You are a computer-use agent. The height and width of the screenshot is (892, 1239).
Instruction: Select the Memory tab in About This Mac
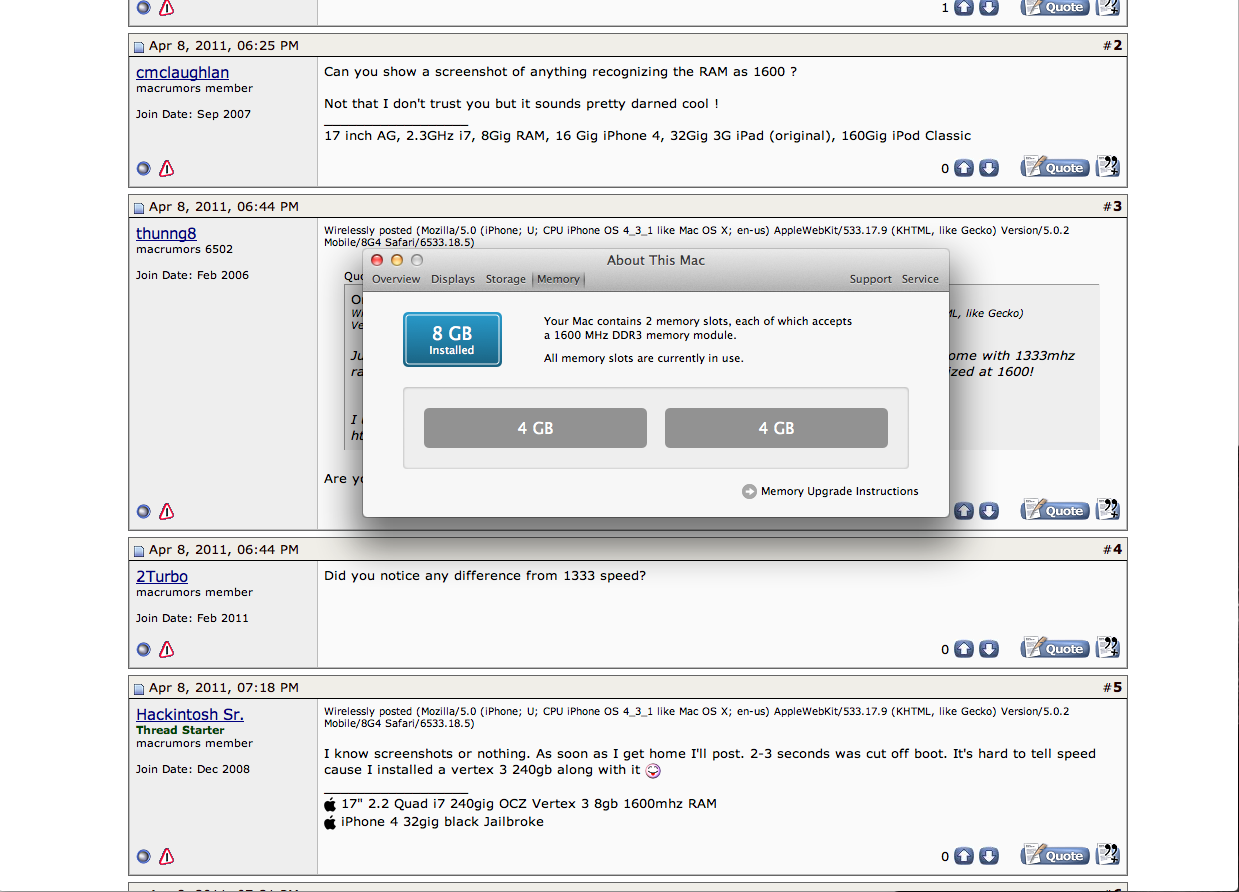coord(558,279)
